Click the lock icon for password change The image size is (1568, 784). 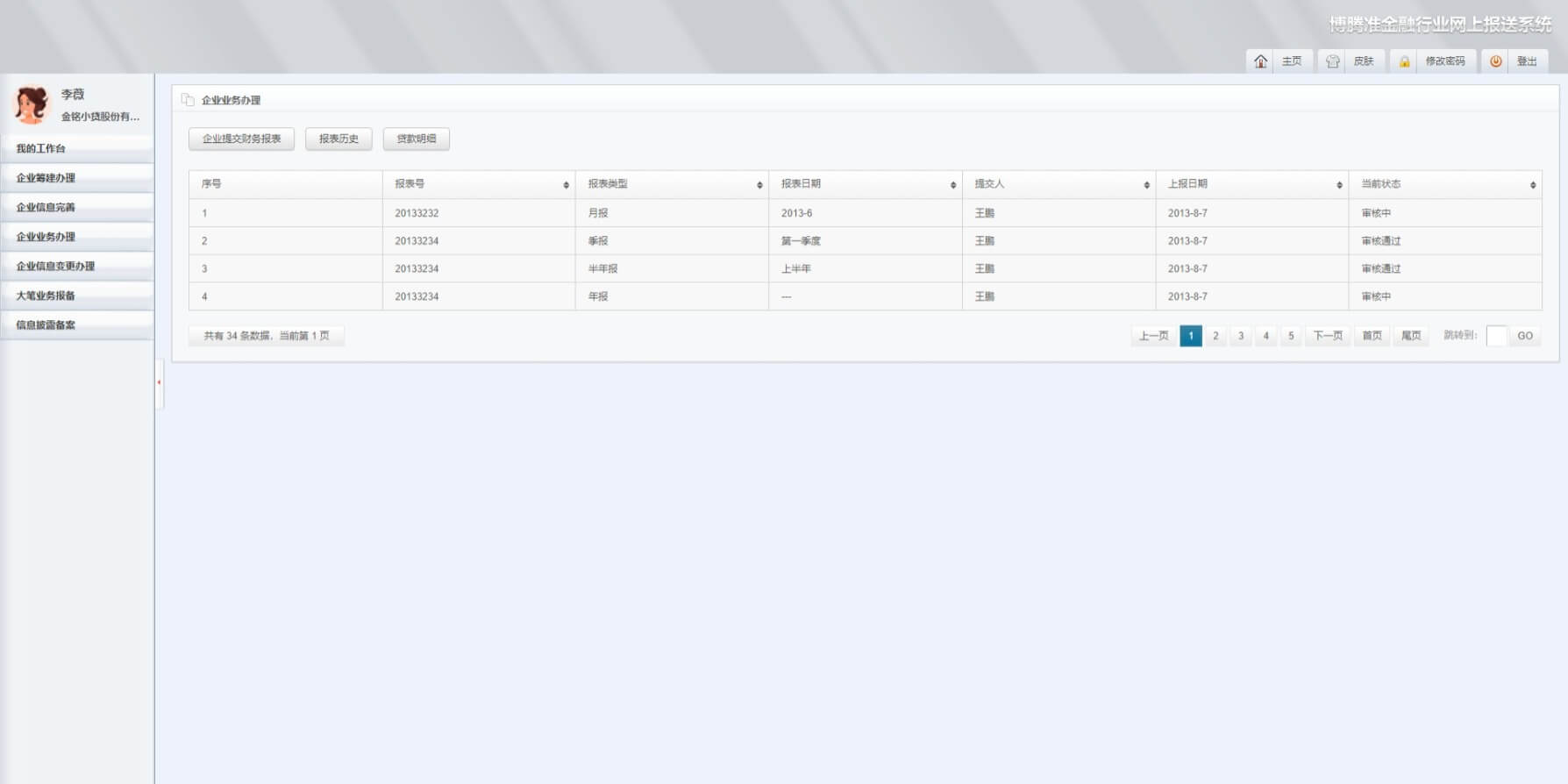[1404, 61]
